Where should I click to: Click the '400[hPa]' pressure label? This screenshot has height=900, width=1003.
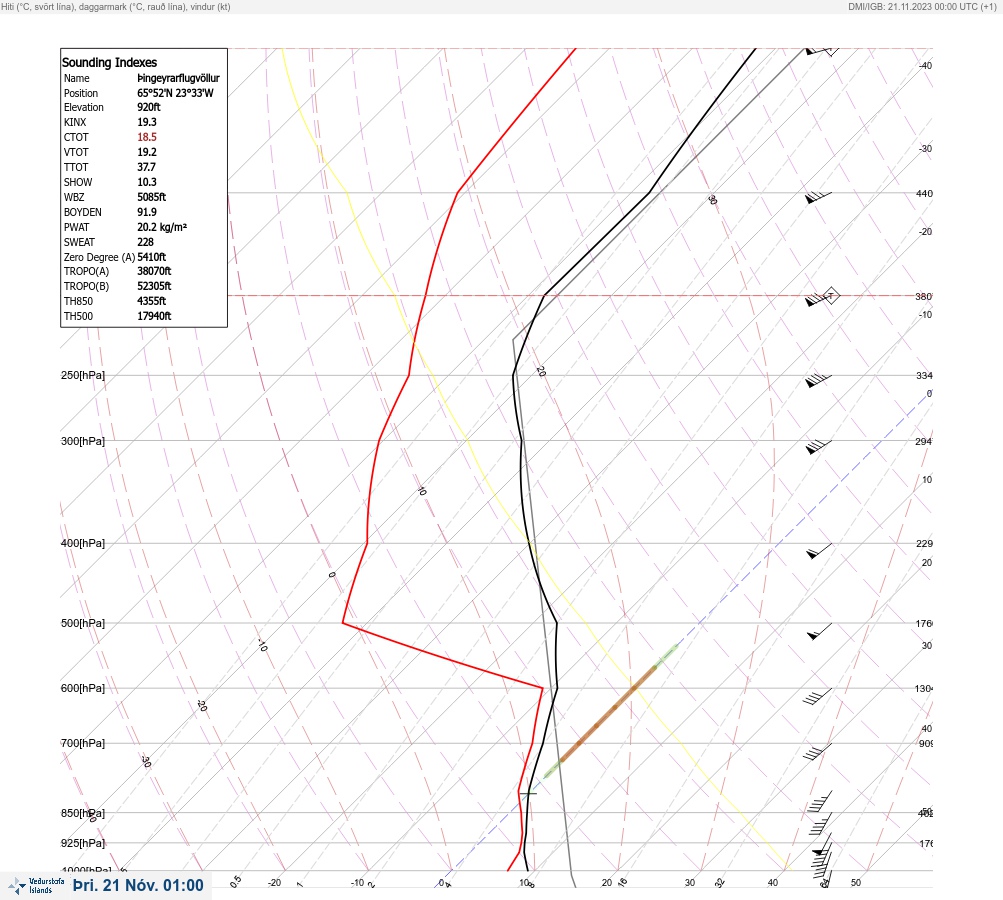(83, 543)
